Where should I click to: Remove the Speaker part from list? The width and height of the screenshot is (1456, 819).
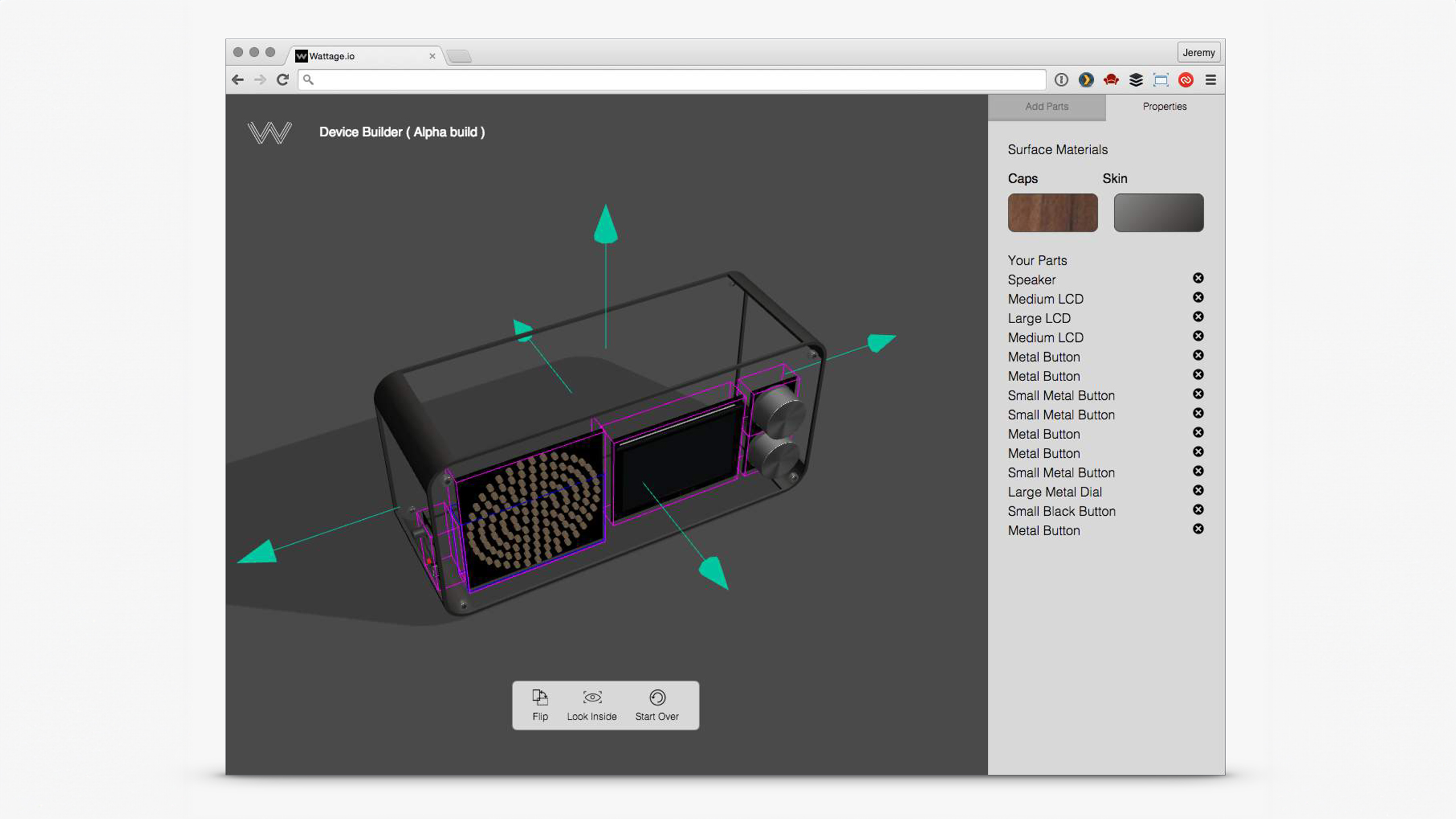[x=1198, y=278]
